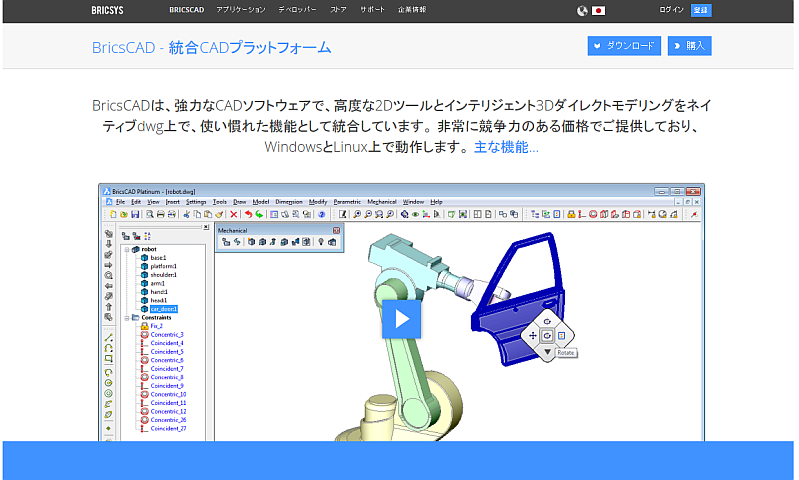The height and width of the screenshot is (480, 799).
Task: Click the Save floppy disk icon
Action: point(135,215)
